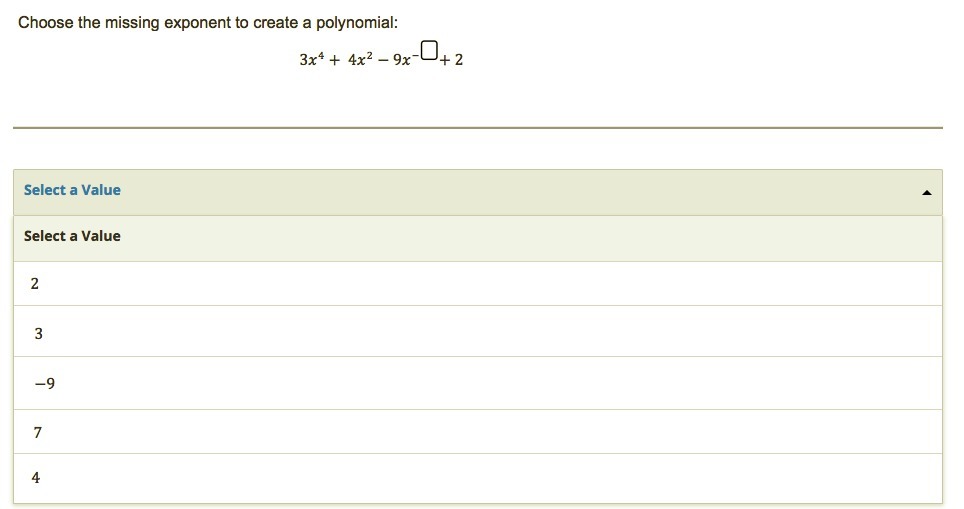Click the plus sign between 3x⁴ and 4x²

334,60
